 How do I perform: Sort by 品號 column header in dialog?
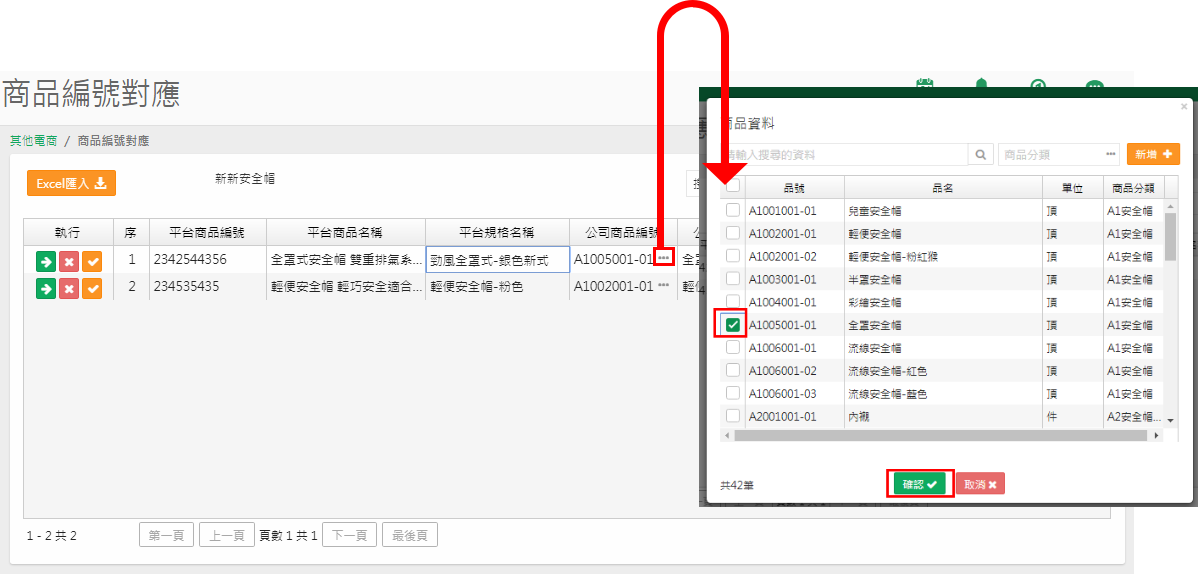795,187
